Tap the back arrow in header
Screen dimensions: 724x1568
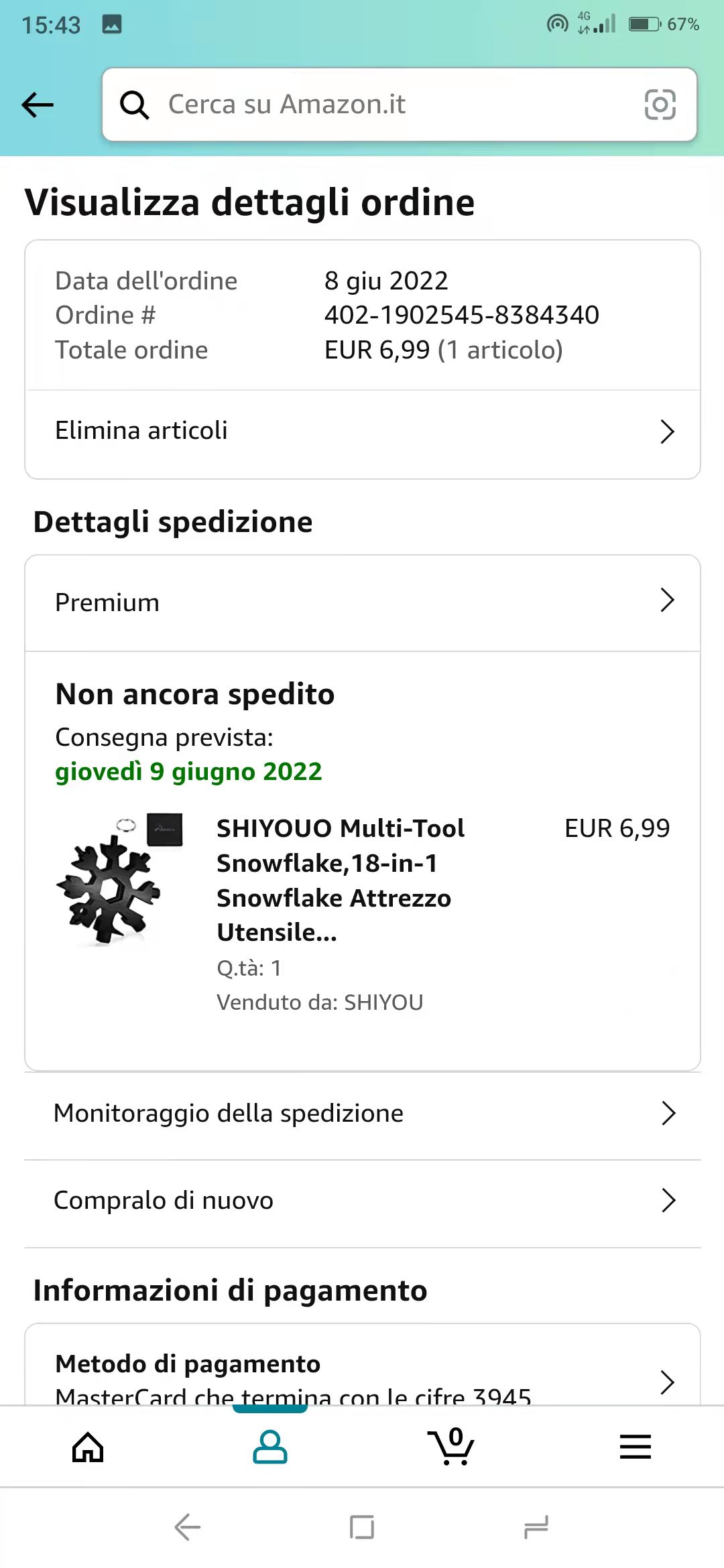pos(38,105)
